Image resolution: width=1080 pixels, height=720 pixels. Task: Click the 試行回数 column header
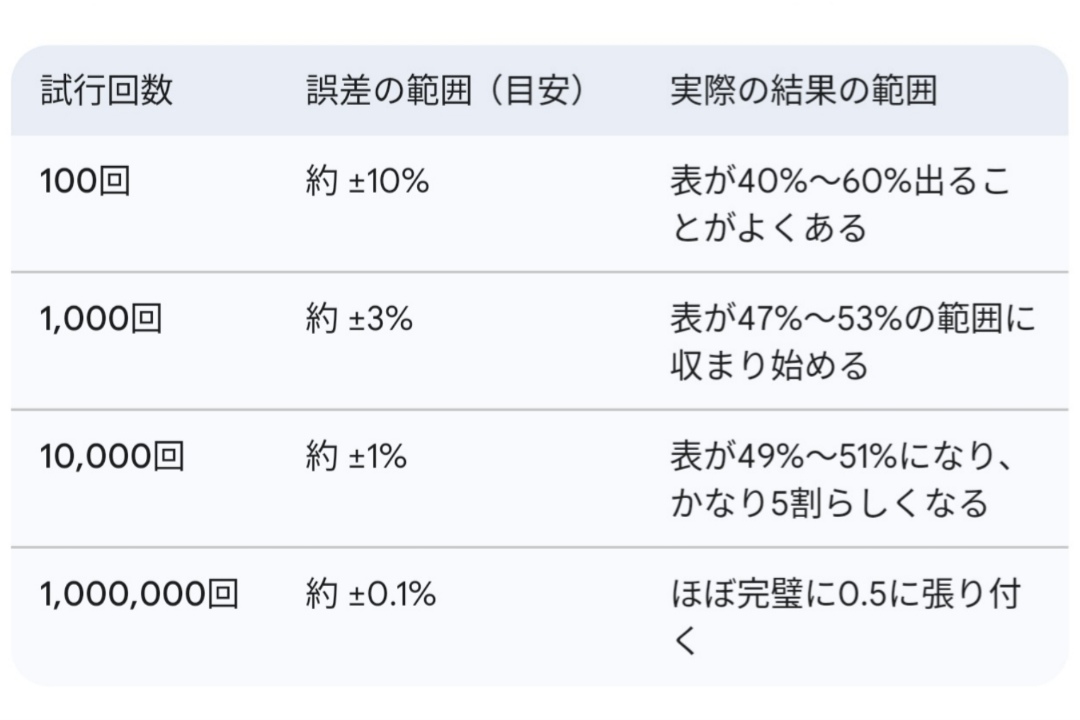(x=107, y=91)
